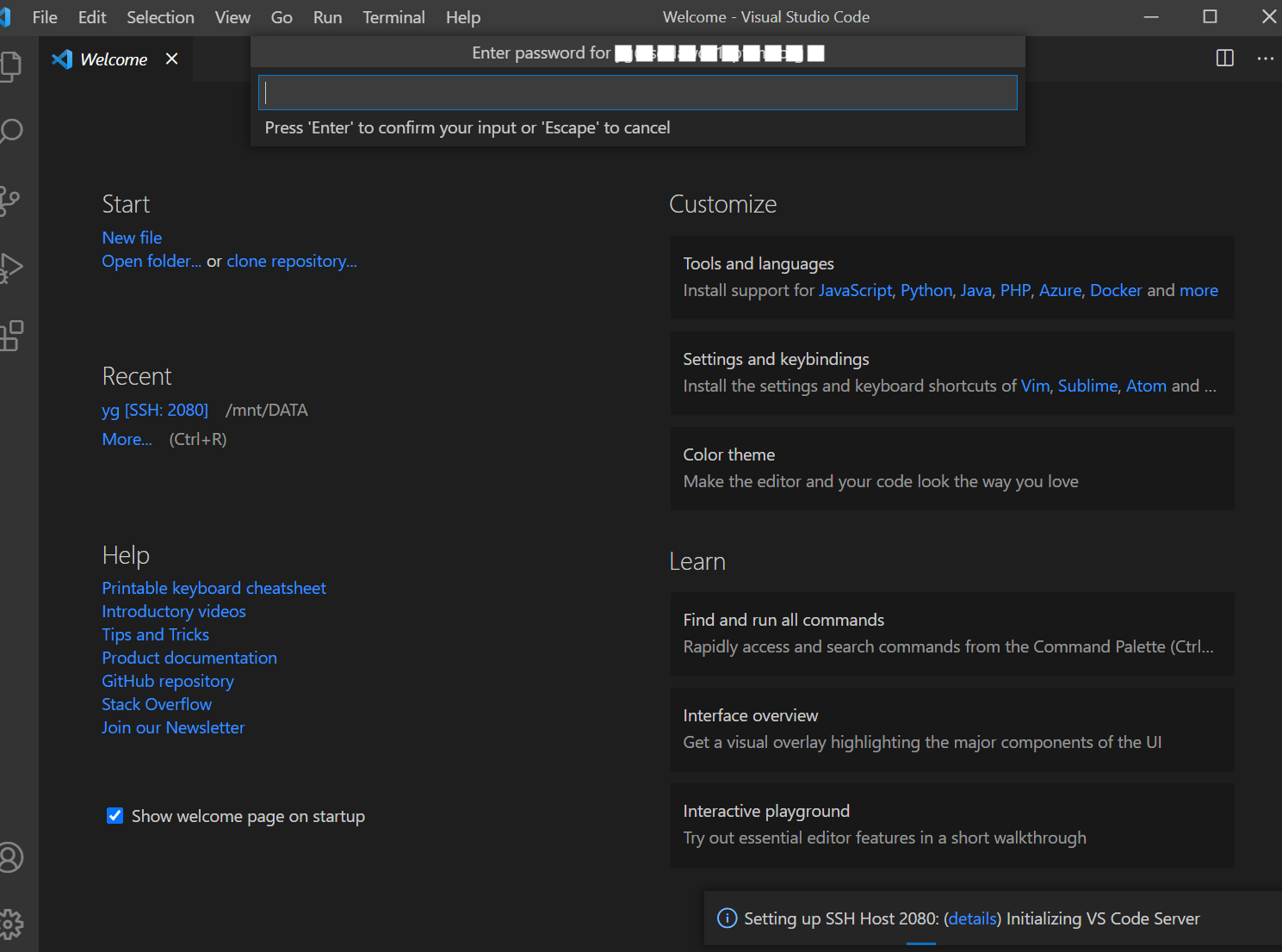Open the Search view in activity bar
Image resolution: width=1282 pixels, height=952 pixels.
(10, 131)
